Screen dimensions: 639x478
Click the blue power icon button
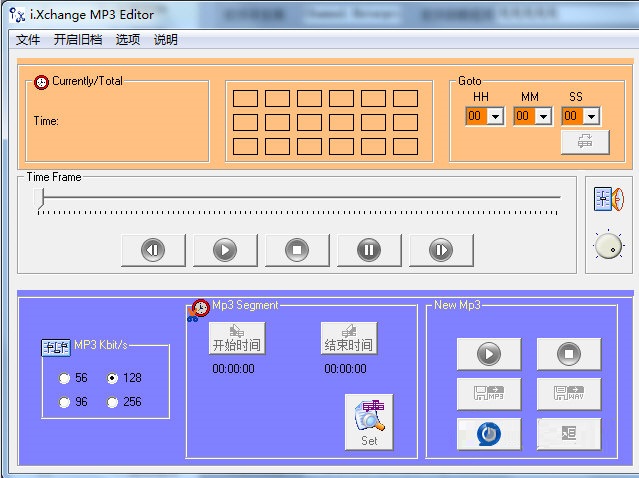489,433
